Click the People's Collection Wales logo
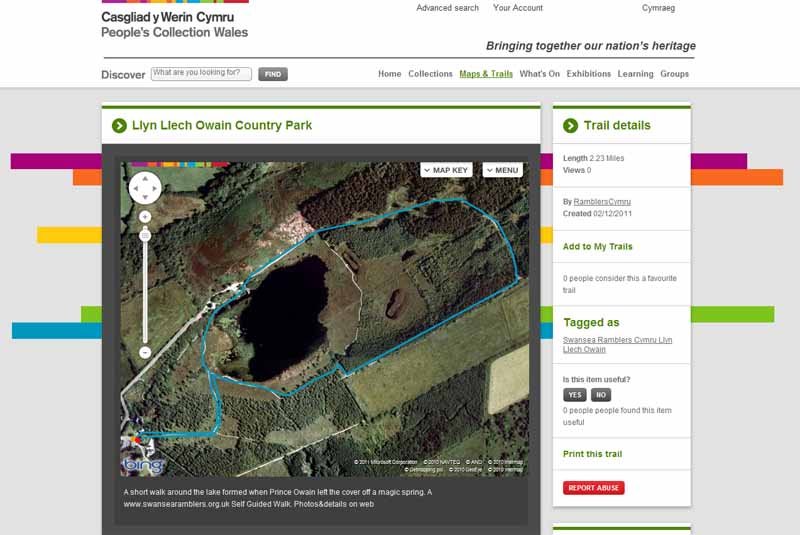Viewport: 800px width, 535px height. (174, 24)
